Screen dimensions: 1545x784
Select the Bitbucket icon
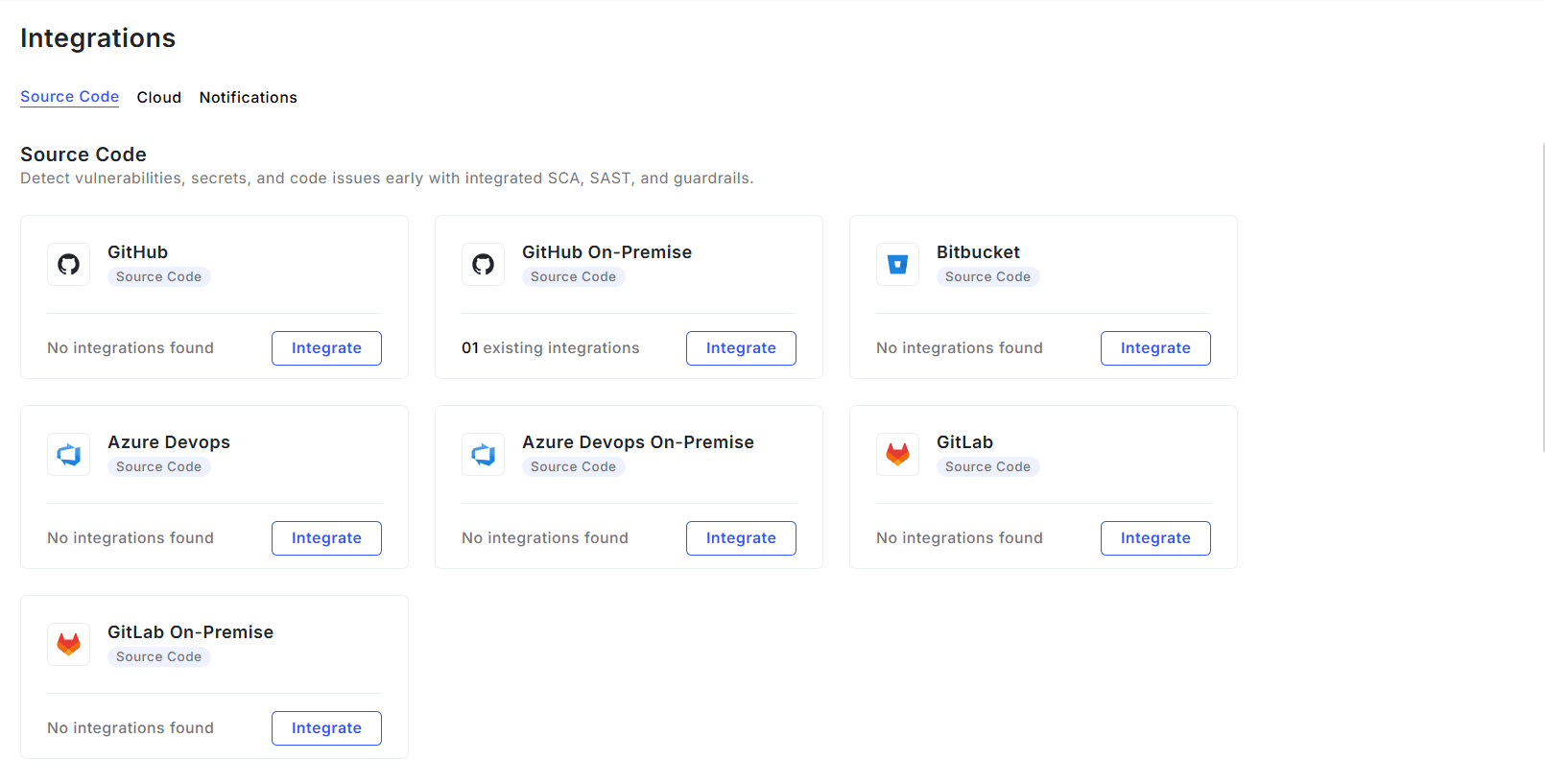[897, 264]
